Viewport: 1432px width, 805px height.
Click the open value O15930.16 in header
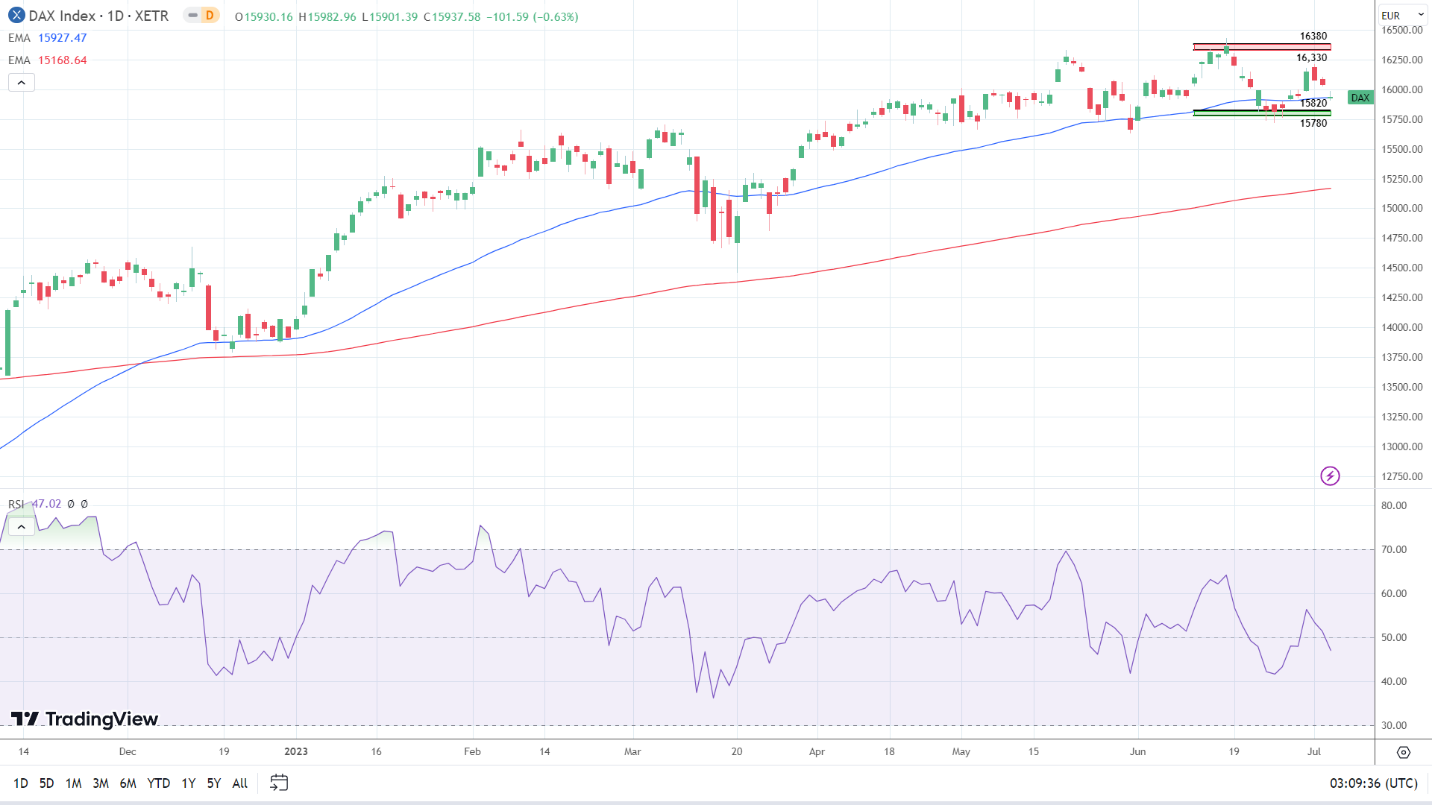[264, 17]
